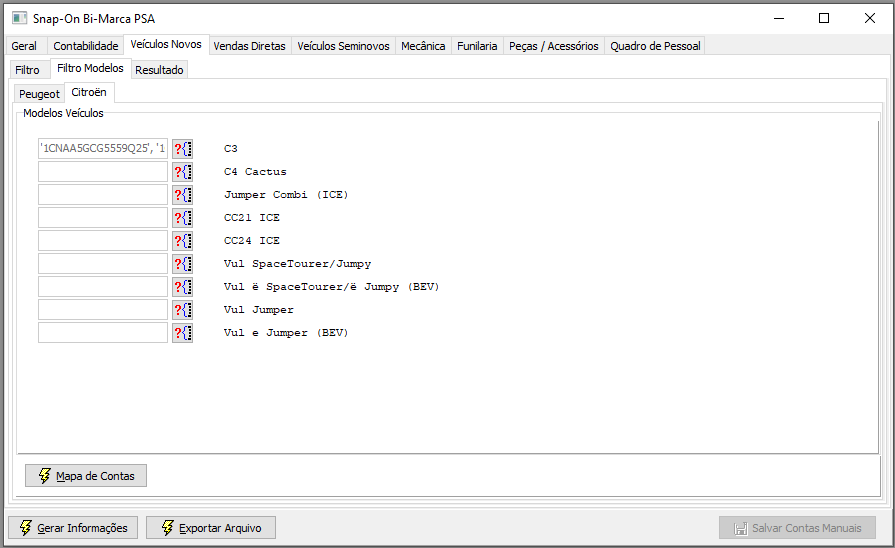
Task: Click the Exportar Arquivo button
Action: [x=211, y=527]
